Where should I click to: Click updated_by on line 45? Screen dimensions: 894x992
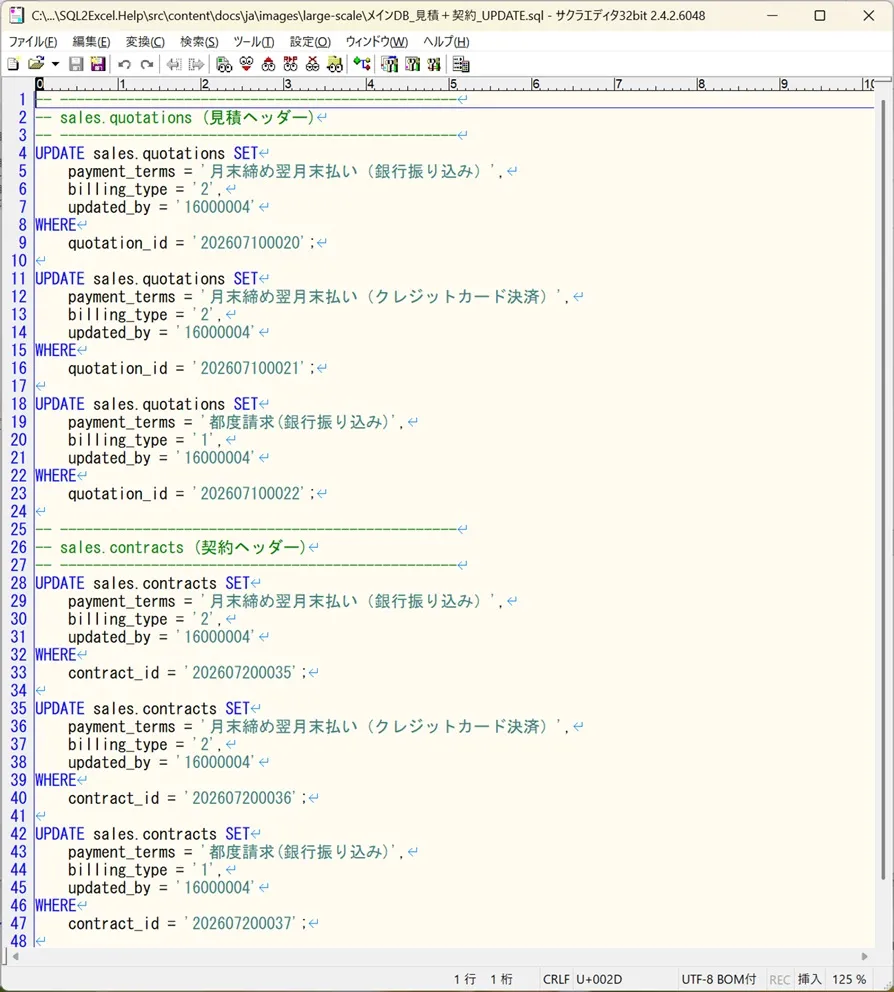click(x=109, y=888)
